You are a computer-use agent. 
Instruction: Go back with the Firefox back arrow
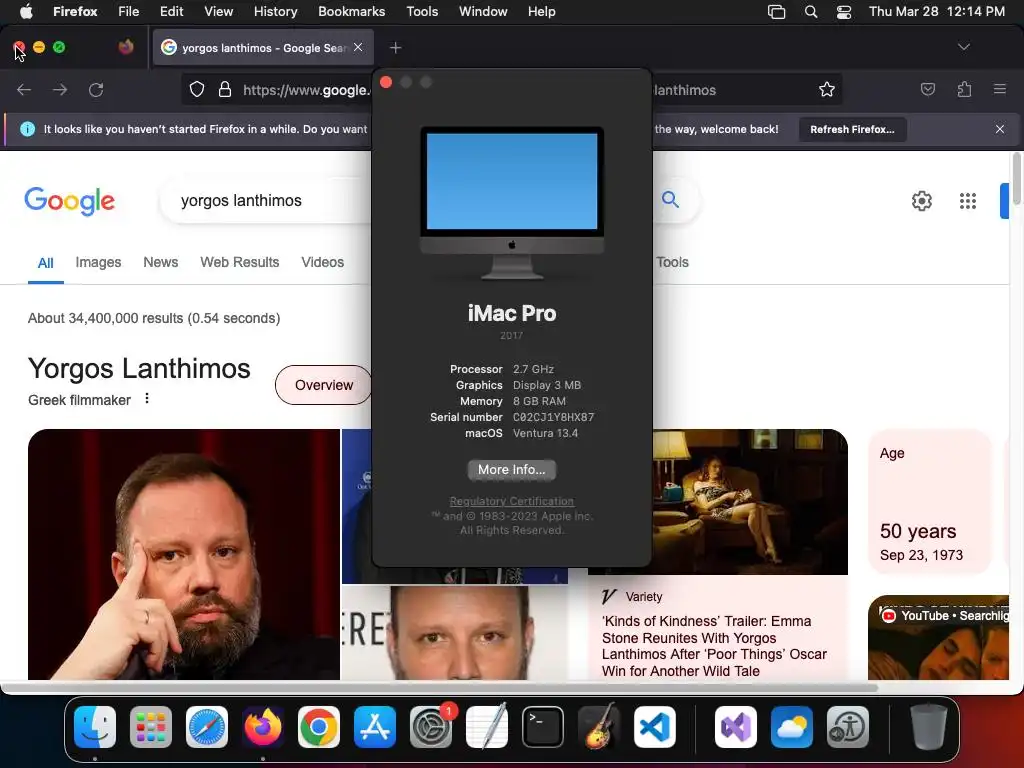point(24,89)
